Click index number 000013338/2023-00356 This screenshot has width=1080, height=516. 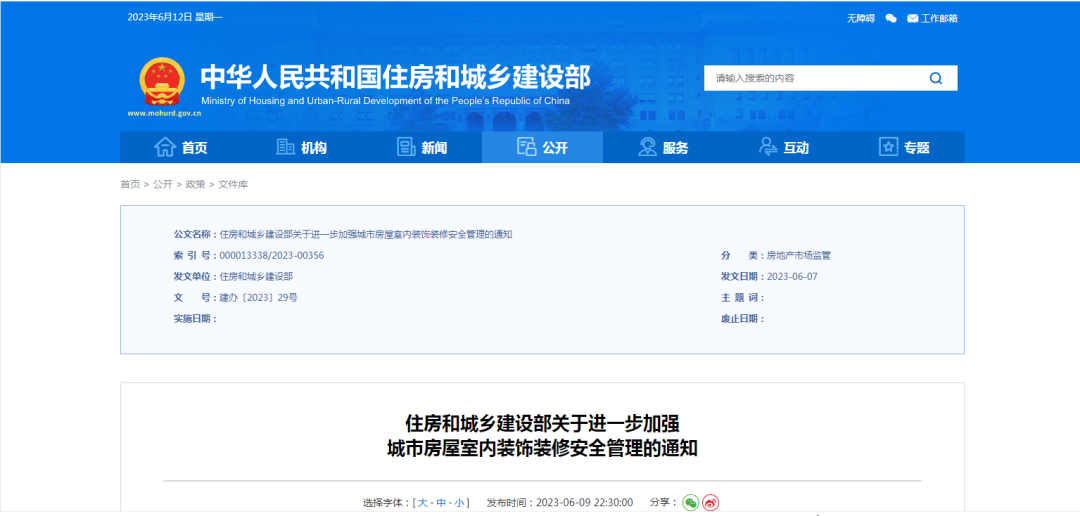pyautogui.click(x=271, y=256)
